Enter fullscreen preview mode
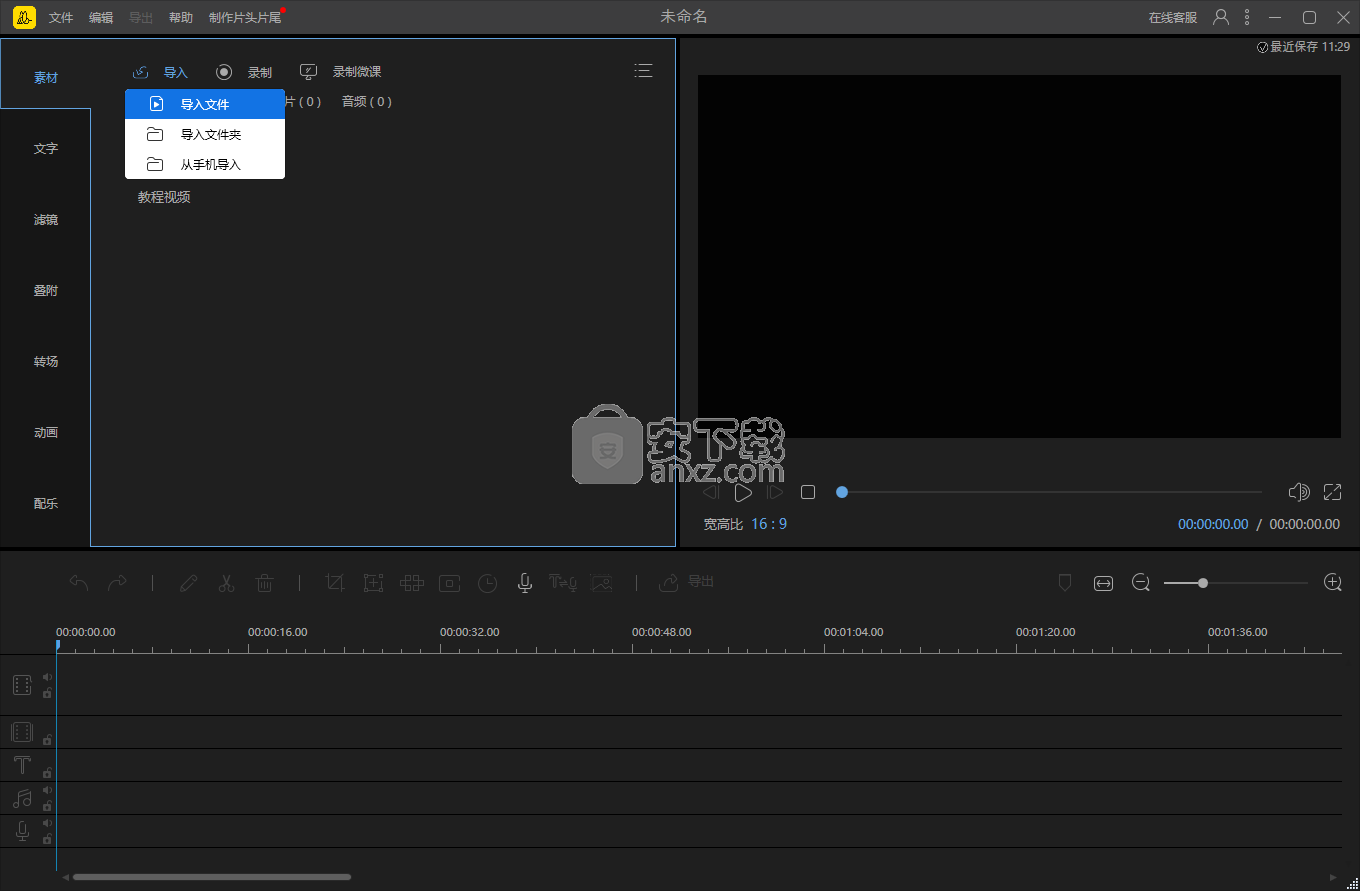 (1332, 492)
